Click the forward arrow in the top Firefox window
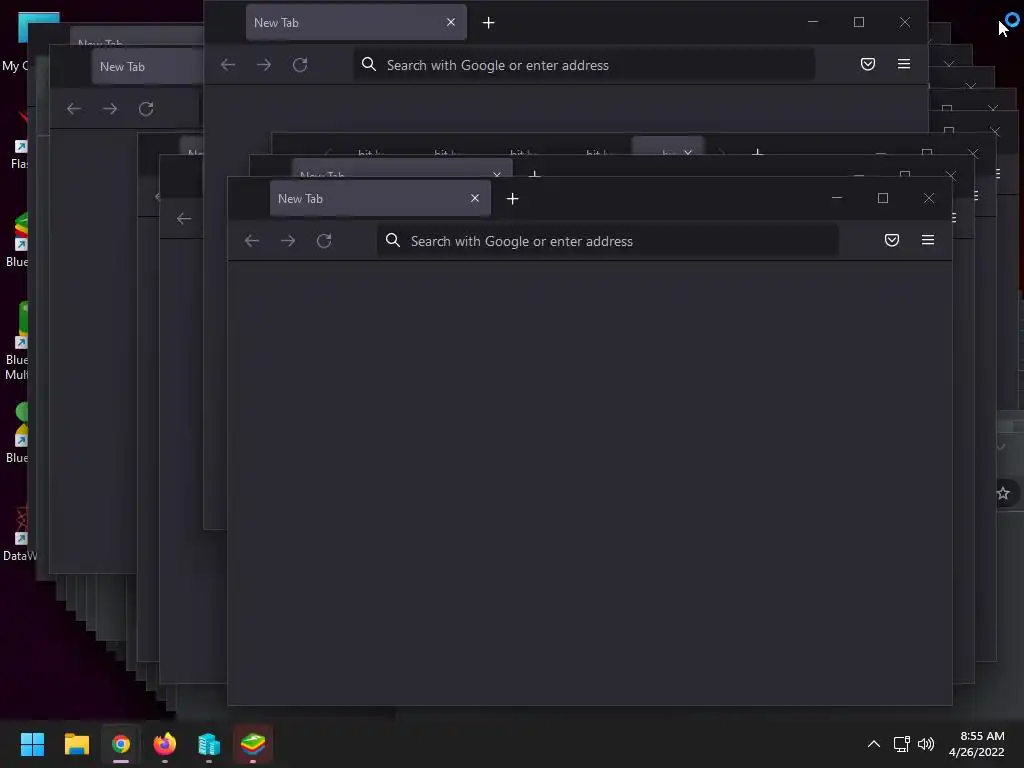The image size is (1024, 768). pos(264,65)
